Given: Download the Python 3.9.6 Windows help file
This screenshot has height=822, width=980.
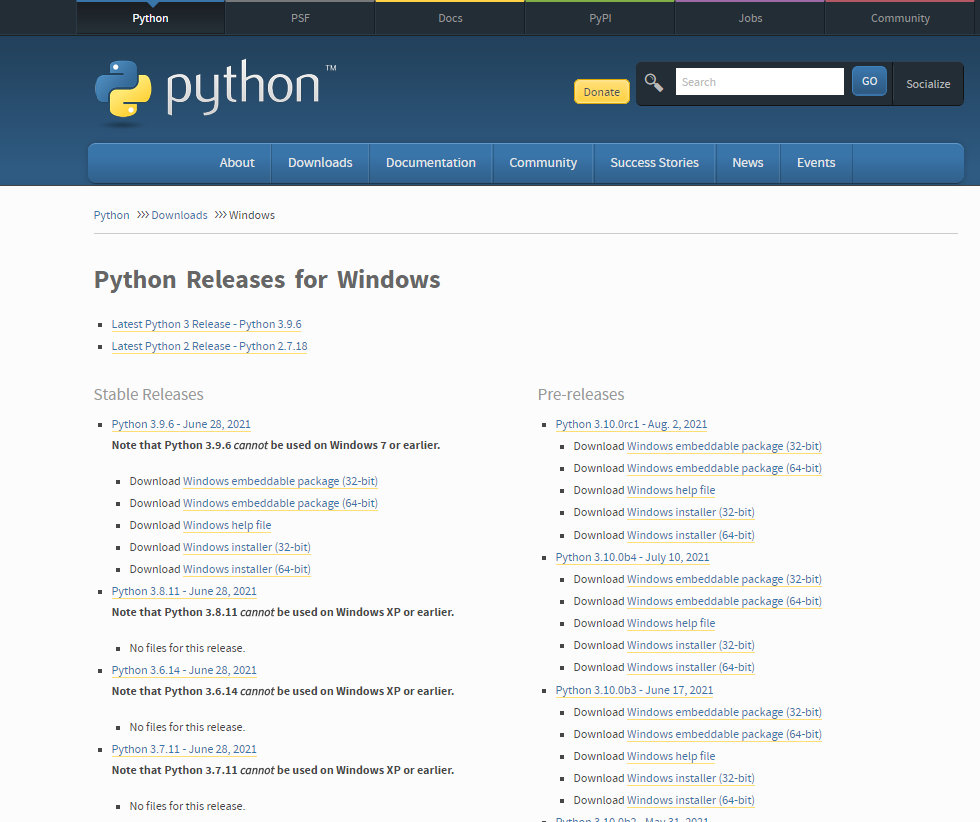Looking at the screenshot, I should pyautogui.click(x=227, y=525).
